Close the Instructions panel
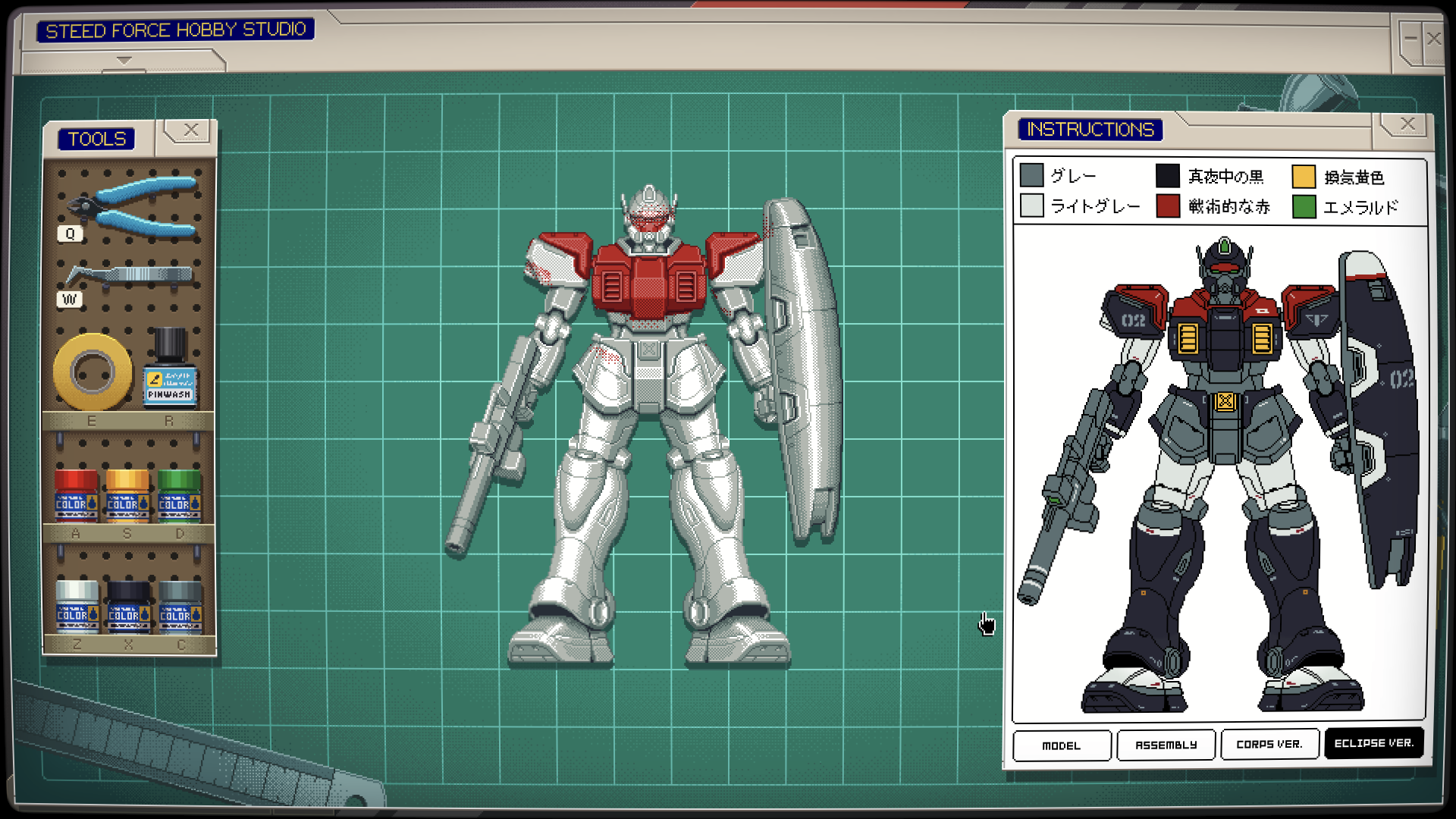 pyautogui.click(x=1407, y=124)
